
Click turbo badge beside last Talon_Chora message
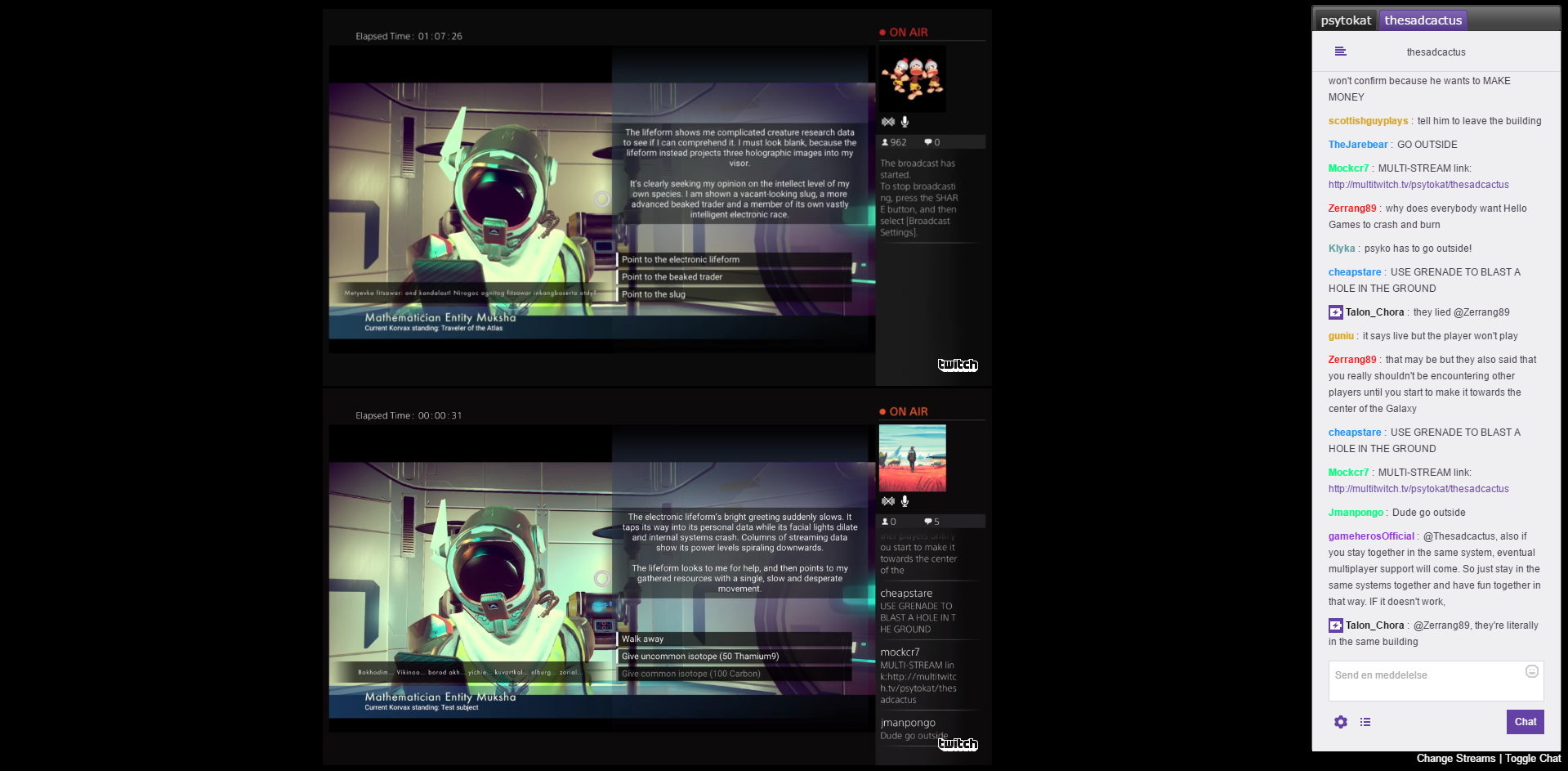1336,625
